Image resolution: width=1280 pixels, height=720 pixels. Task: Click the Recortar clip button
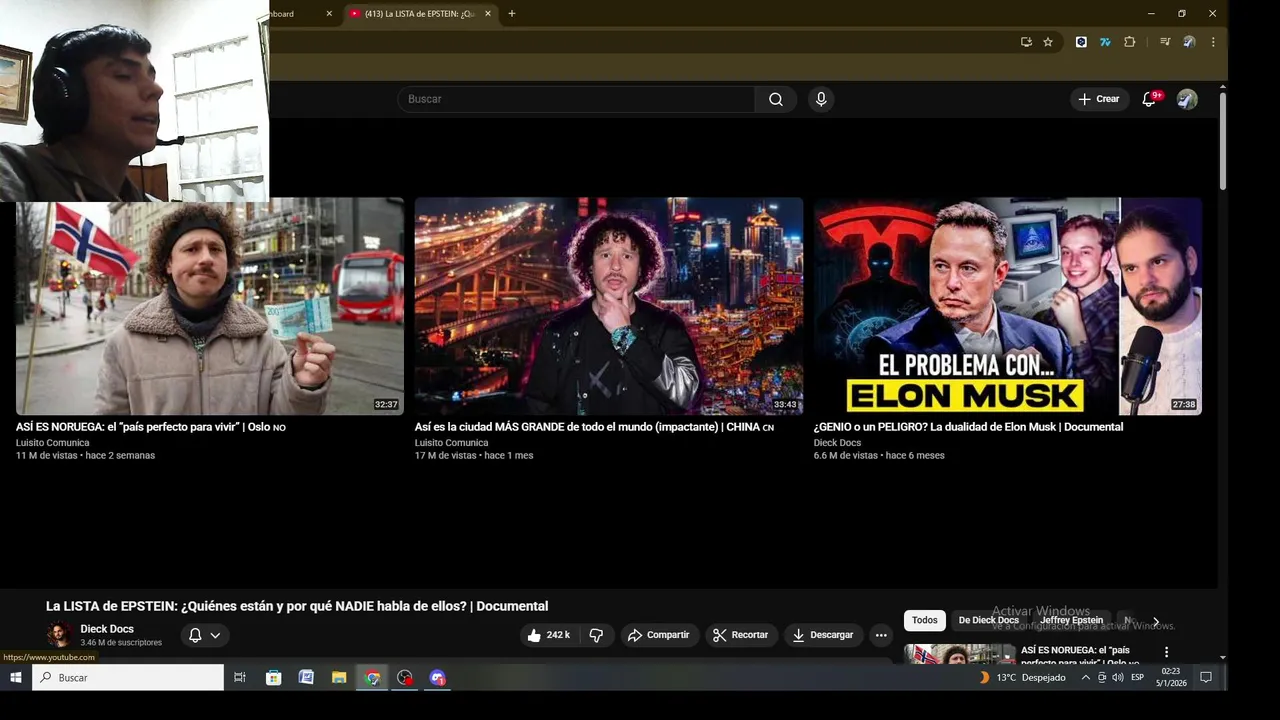(x=741, y=635)
